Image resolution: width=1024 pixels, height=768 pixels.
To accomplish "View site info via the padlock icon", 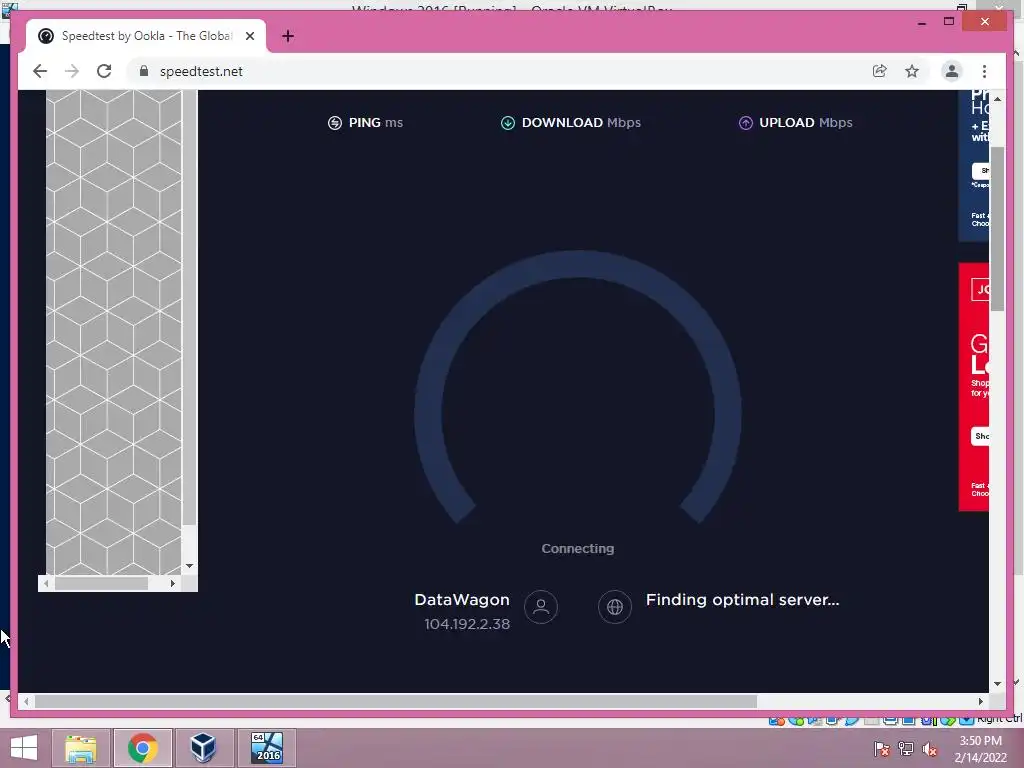I will click(x=144, y=71).
